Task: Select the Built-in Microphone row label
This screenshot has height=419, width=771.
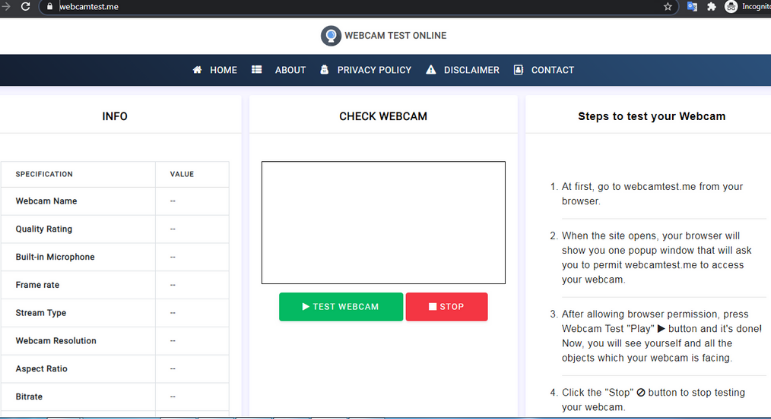Action: click(55, 257)
